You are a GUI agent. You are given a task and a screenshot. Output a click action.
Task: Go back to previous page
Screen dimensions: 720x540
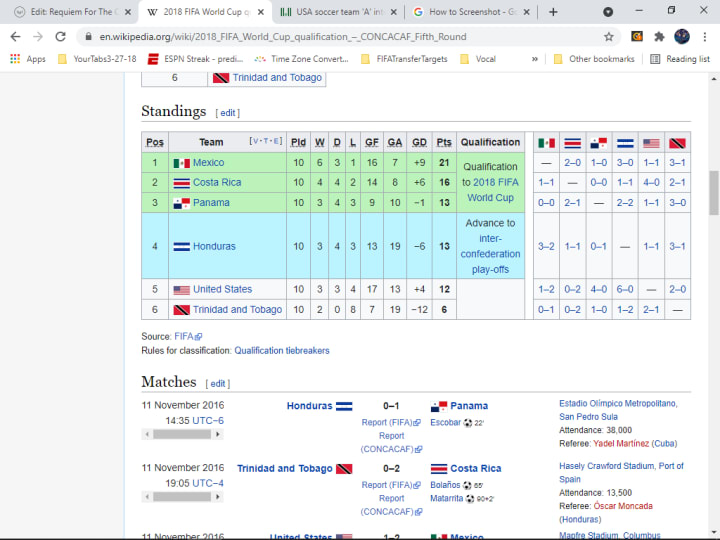tap(15, 37)
